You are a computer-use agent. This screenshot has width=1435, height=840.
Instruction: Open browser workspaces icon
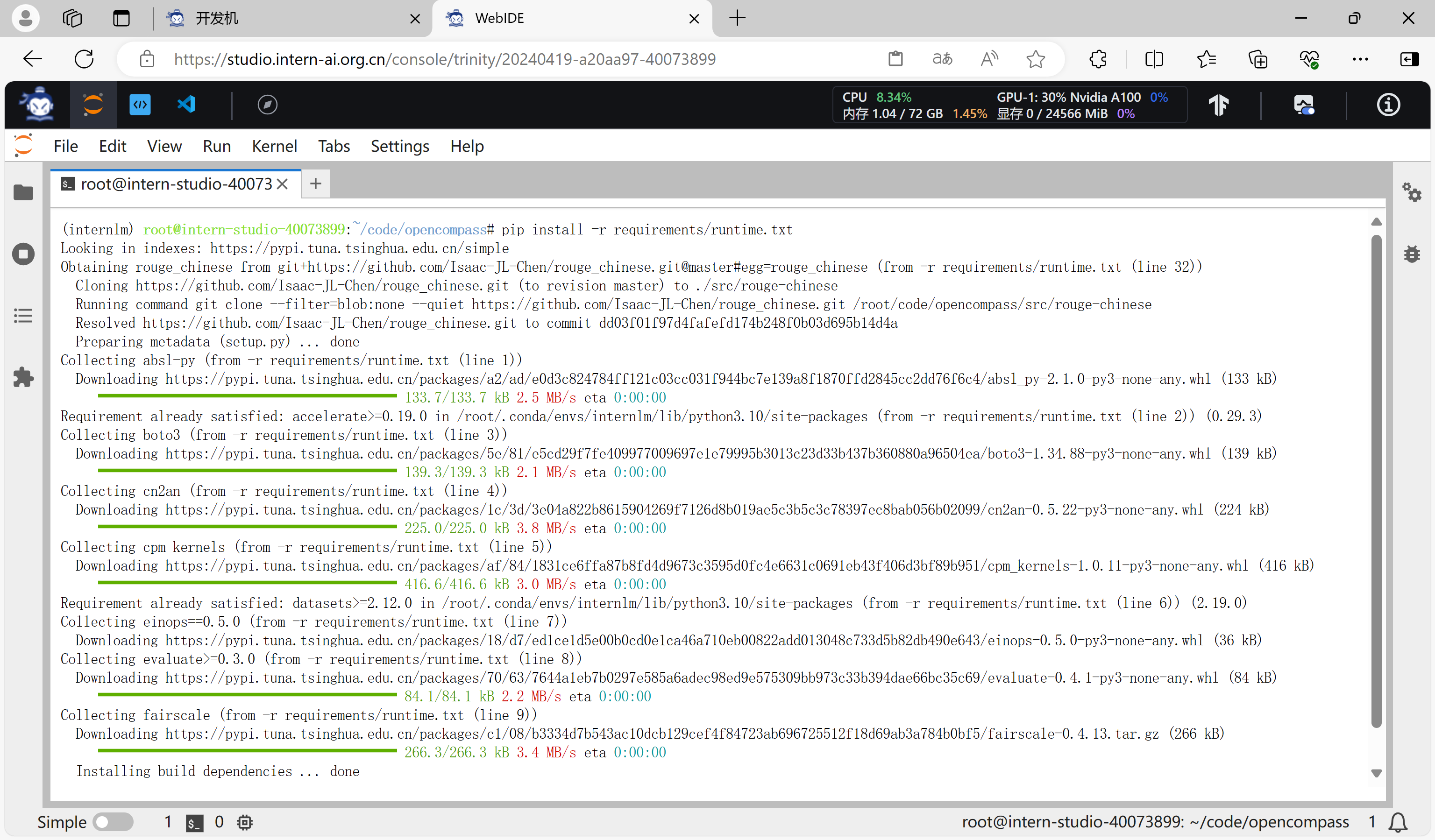(72, 18)
